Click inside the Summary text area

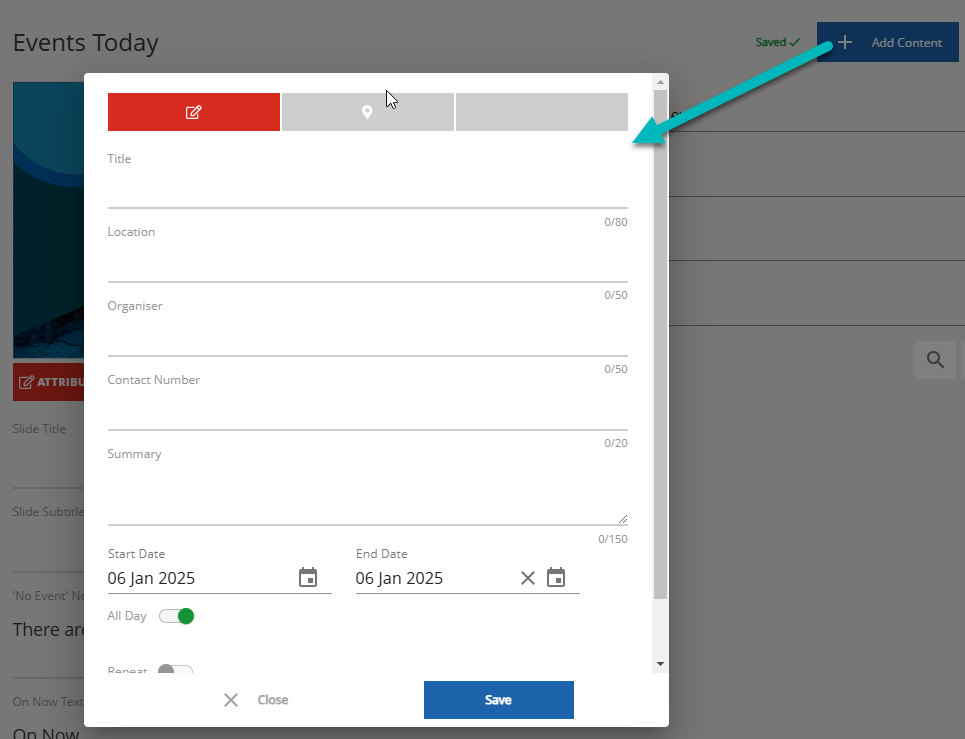(367, 495)
